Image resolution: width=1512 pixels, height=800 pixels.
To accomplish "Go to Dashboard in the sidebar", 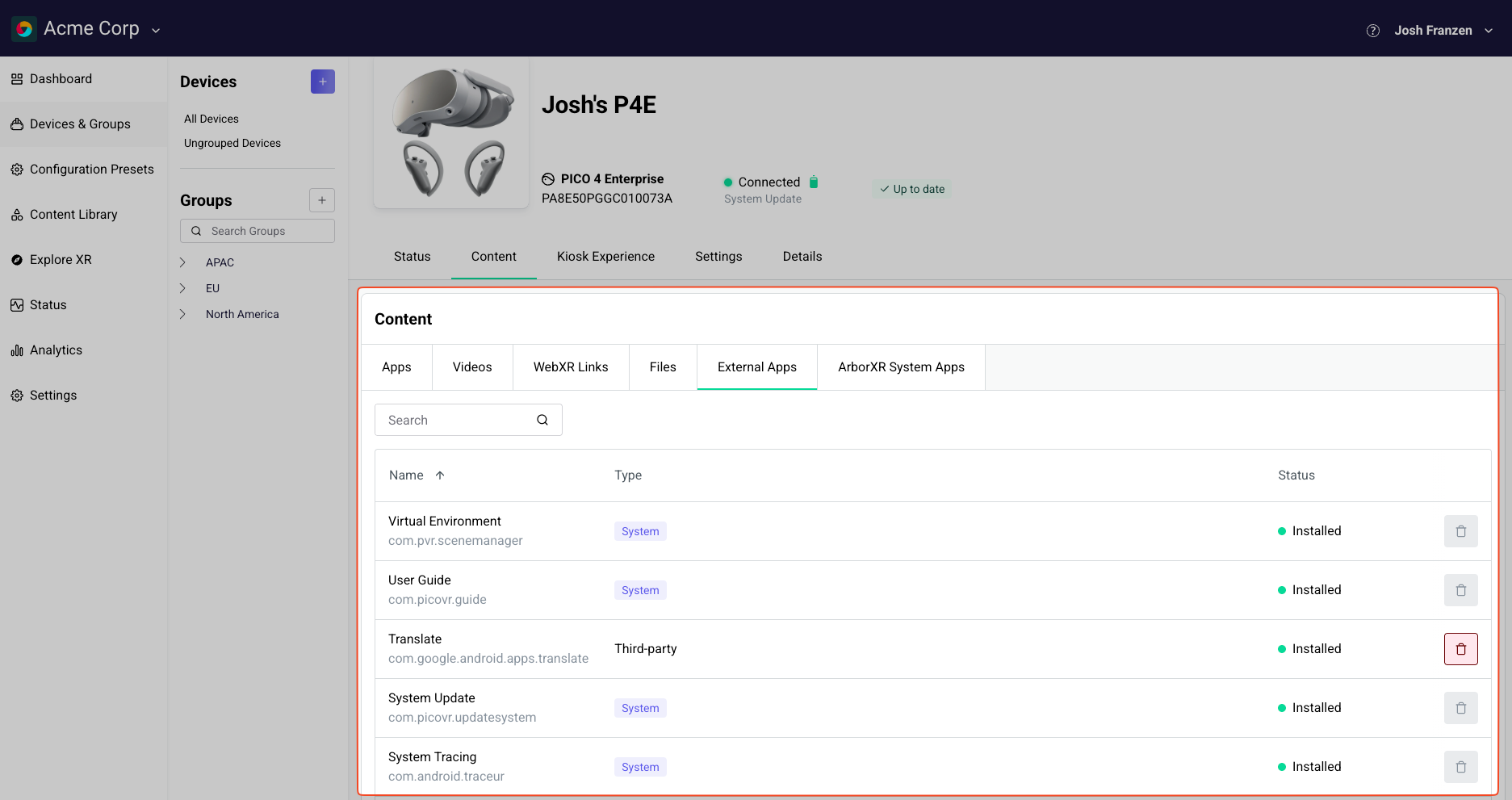I will tap(83, 79).
